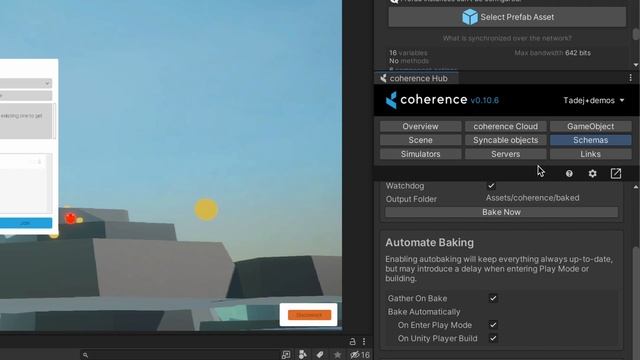This screenshot has width=640, height=360.
Task: Click the Output Folder path value
Action: (532, 198)
